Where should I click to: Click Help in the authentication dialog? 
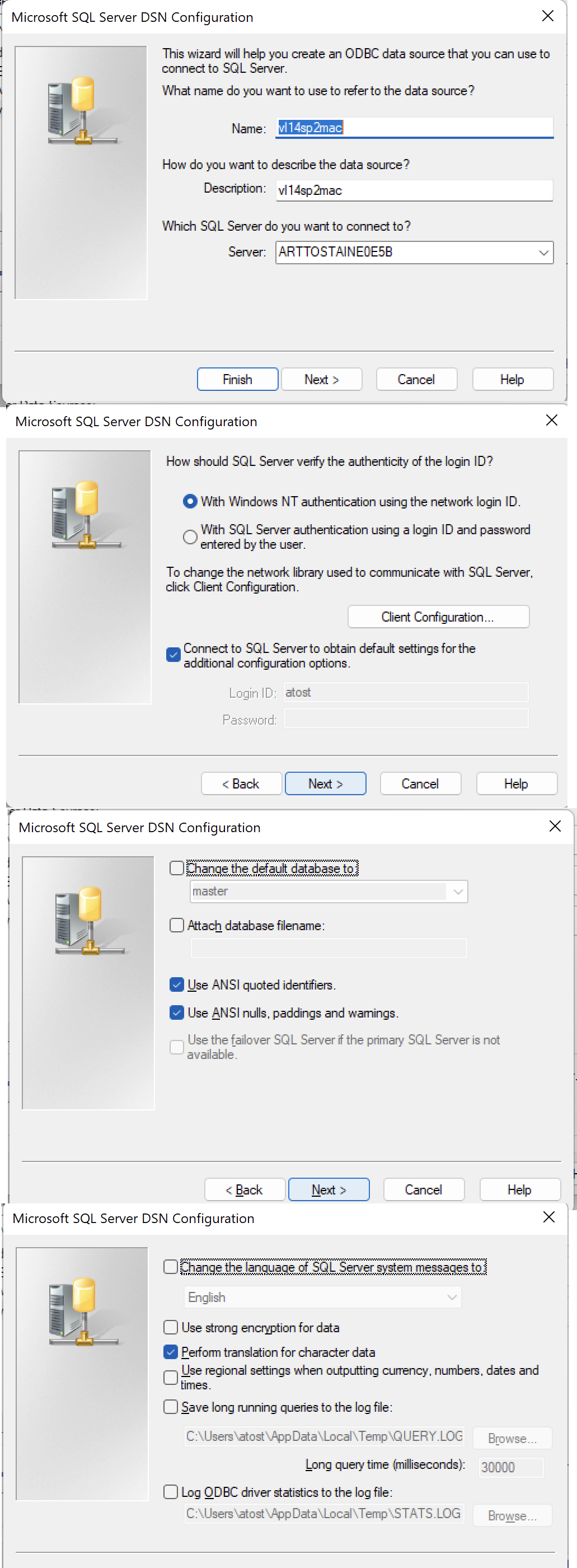tap(516, 783)
